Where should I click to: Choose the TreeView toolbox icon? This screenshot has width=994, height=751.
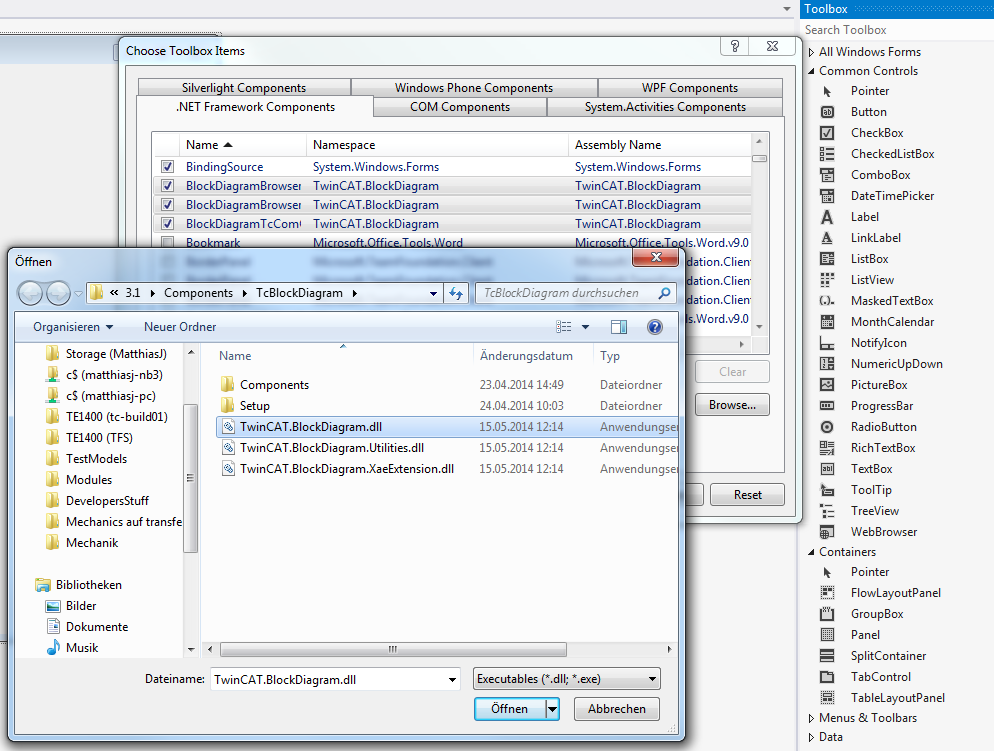(x=827, y=511)
